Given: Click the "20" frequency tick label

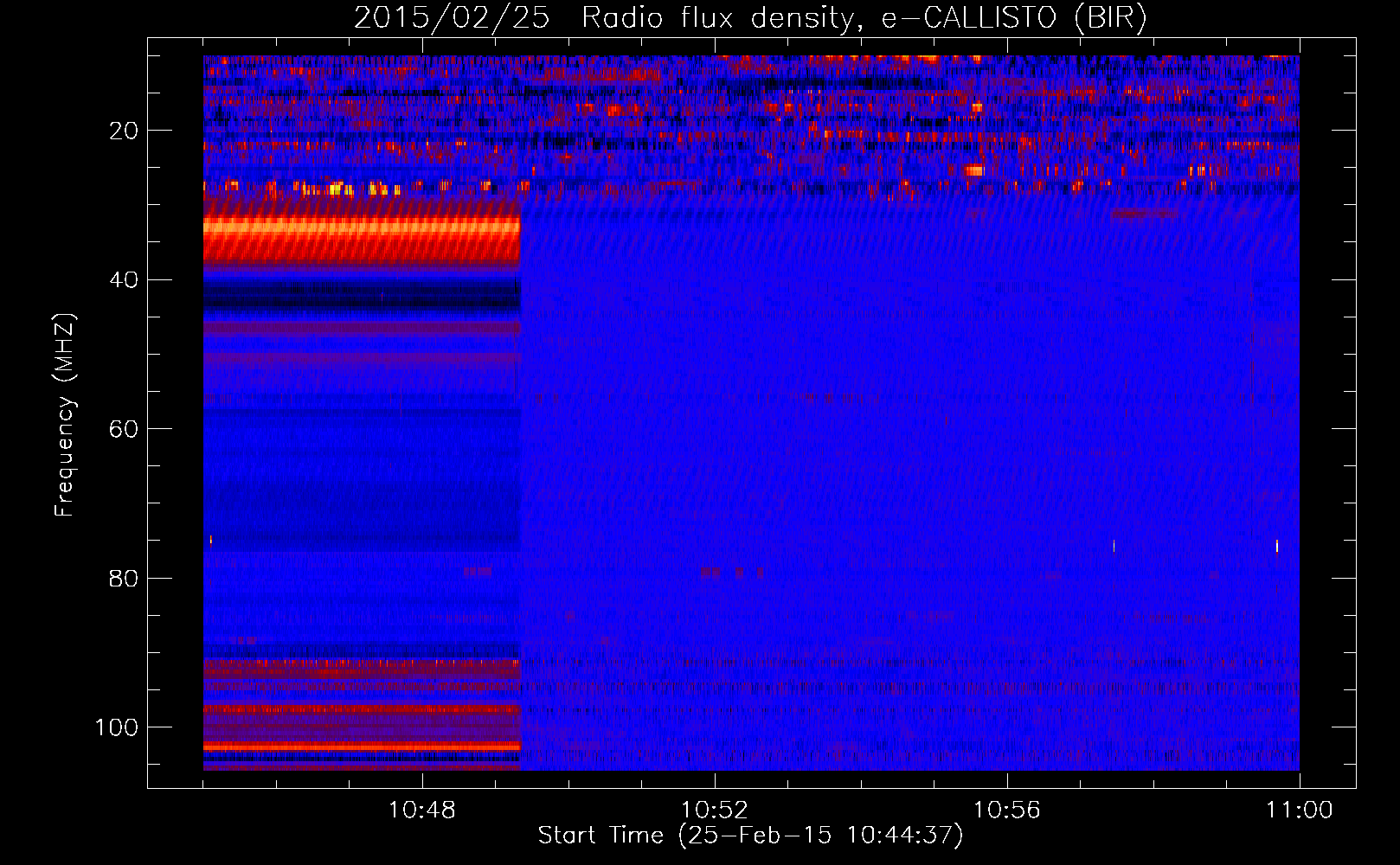Looking at the screenshot, I should click(125, 131).
